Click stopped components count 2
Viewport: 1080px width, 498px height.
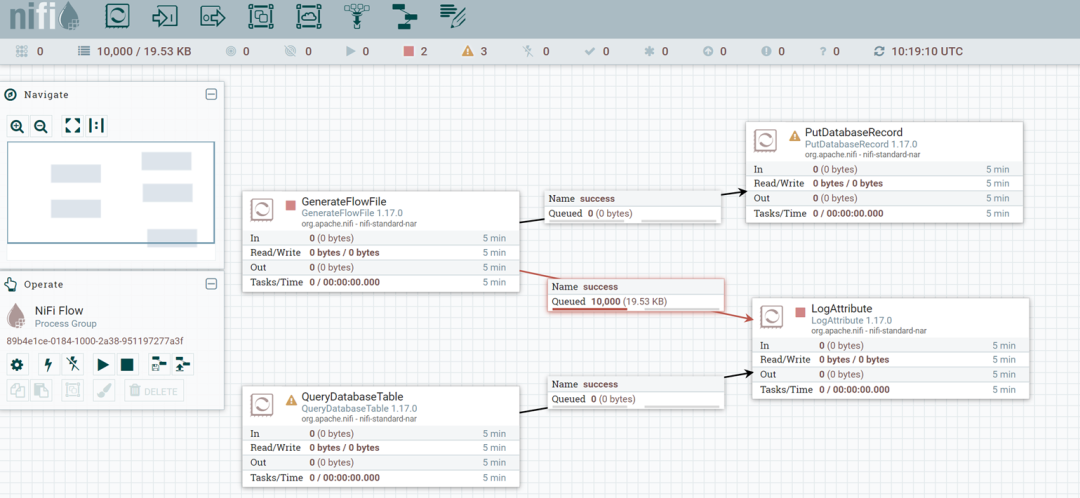point(415,52)
